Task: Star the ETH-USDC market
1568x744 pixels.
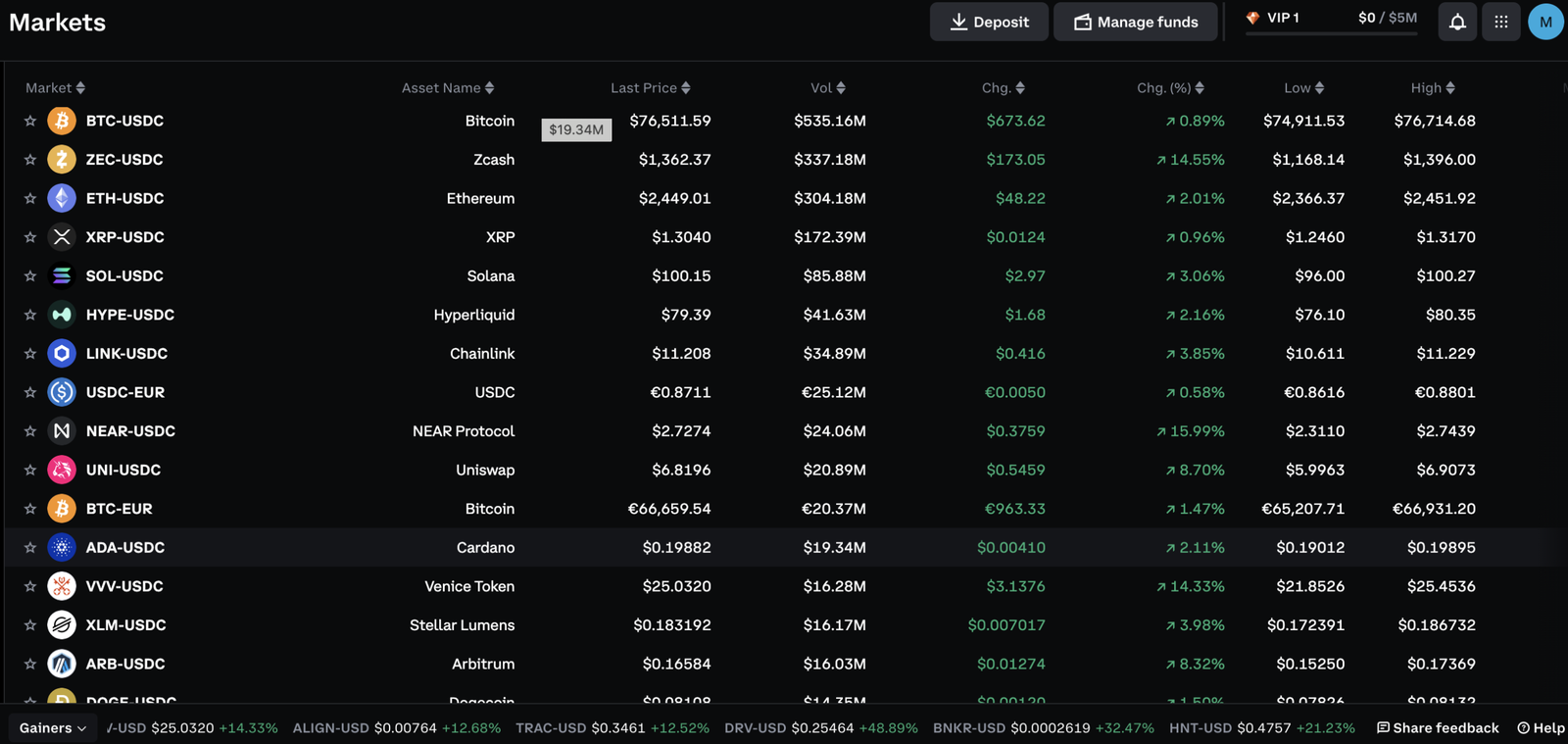Action: [x=30, y=198]
